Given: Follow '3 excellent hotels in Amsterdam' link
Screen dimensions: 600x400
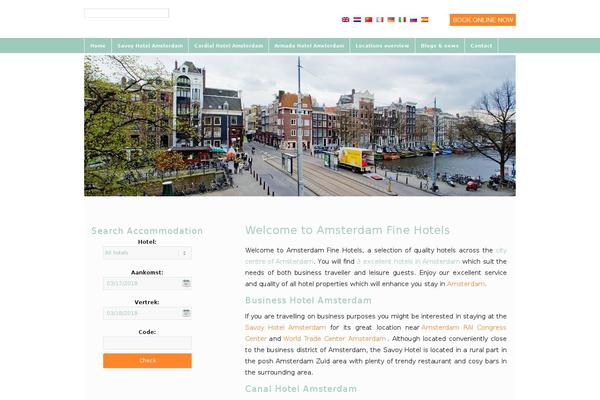Looking at the screenshot, I should point(408,261).
